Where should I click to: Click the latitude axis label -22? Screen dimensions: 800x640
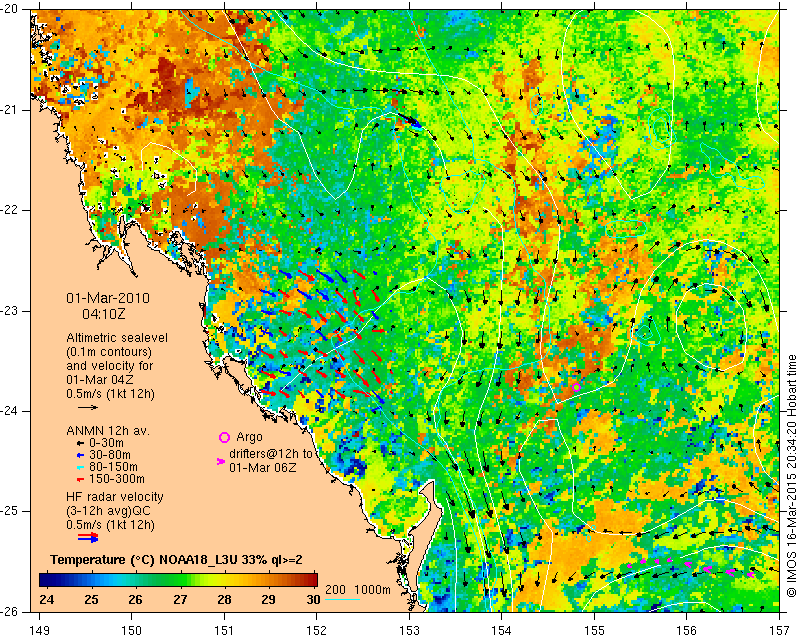coord(10,210)
